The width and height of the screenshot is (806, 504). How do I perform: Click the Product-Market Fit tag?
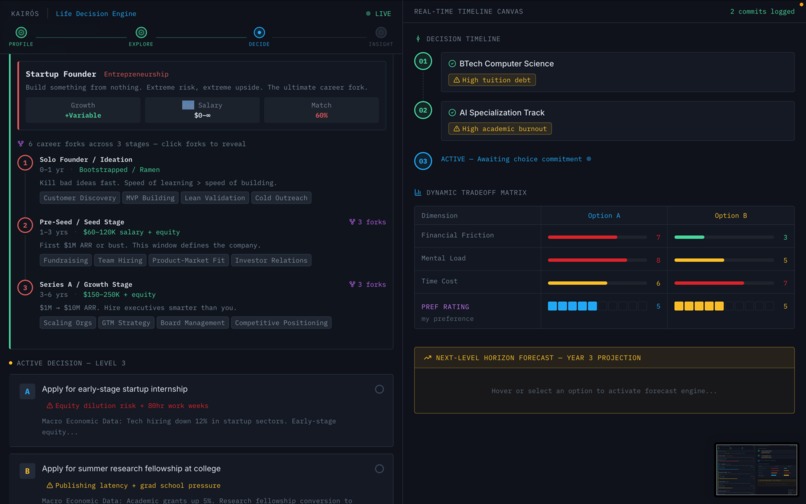[189, 260]
